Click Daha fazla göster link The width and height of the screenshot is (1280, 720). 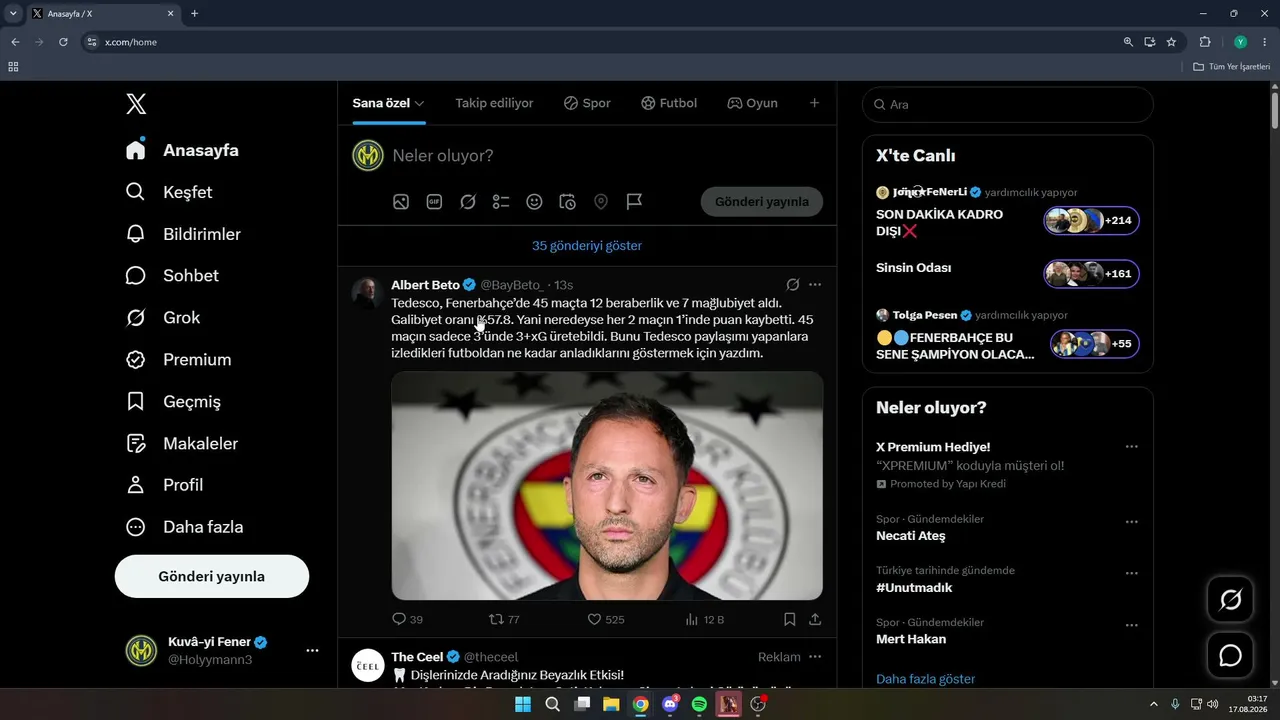coord(926,679)
